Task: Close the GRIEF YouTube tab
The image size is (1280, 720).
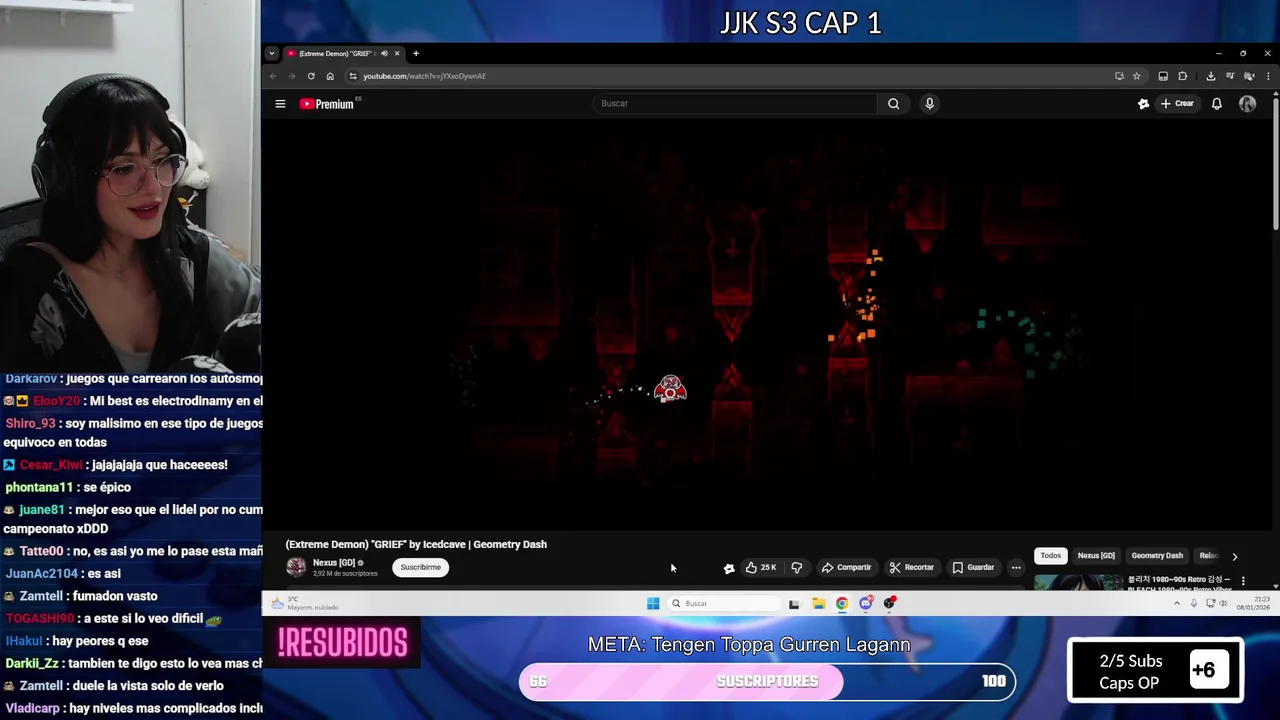Action: 397,53
